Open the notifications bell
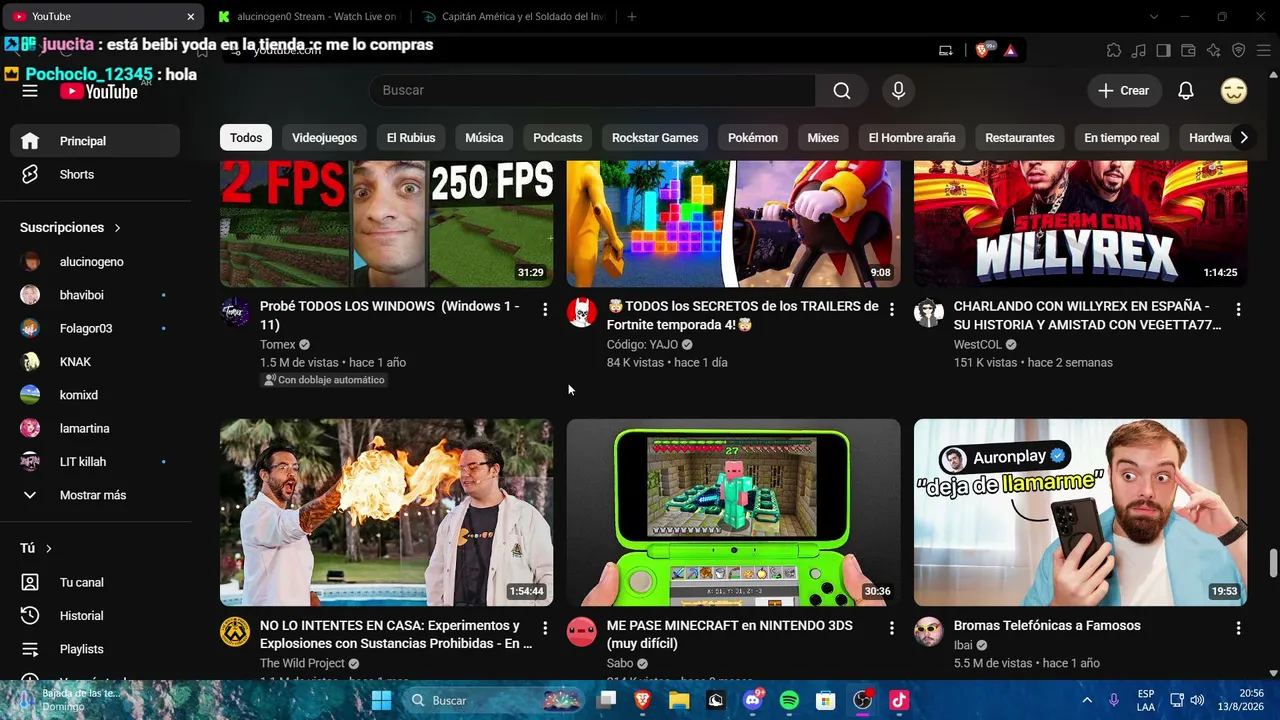The width and height of the screenshot is (1280, 720). tap(1186, 91)
